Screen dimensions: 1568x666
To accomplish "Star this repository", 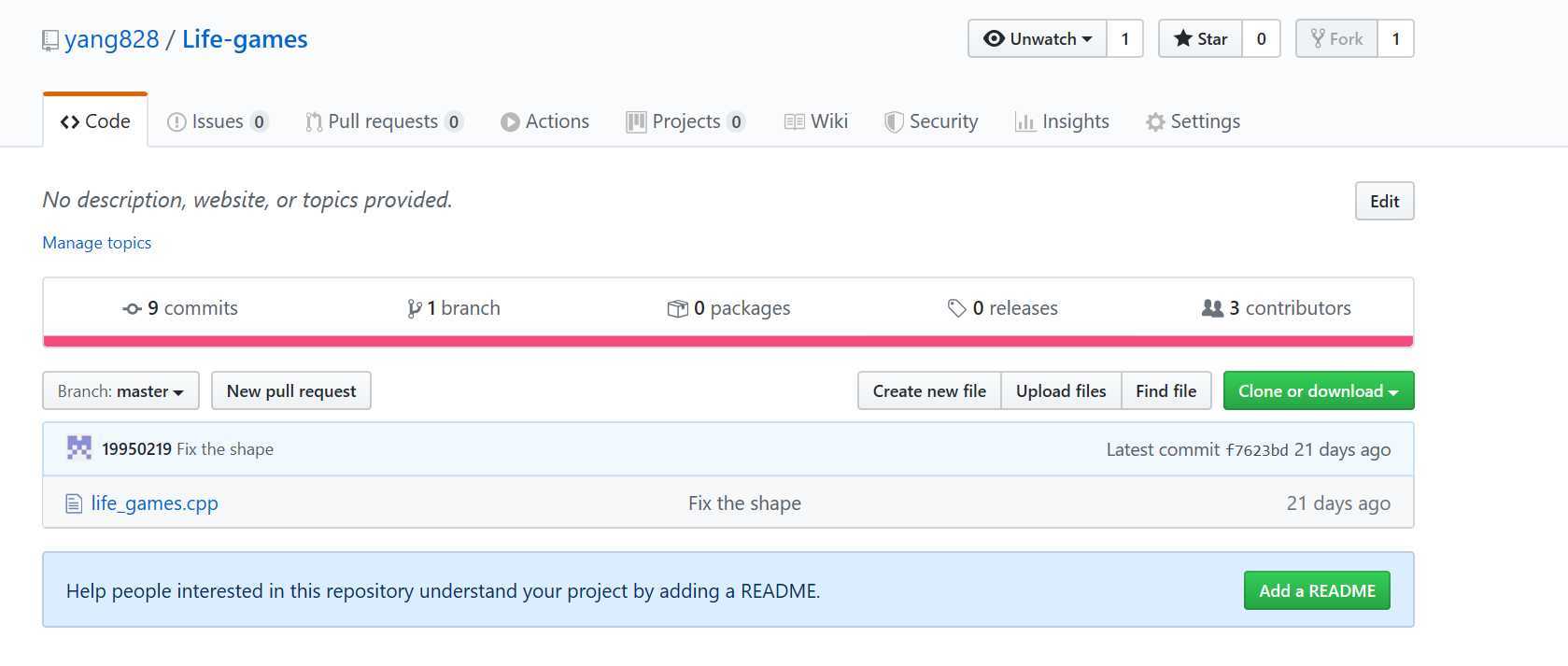I will (x=1200, y=38).
